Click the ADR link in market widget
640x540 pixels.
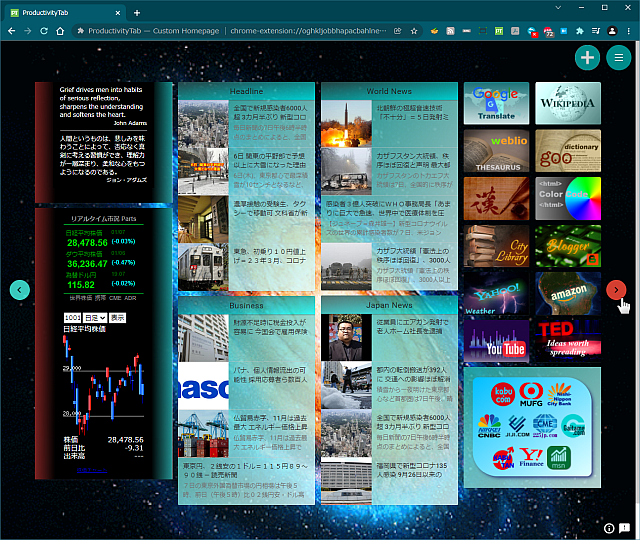point(130,298)
